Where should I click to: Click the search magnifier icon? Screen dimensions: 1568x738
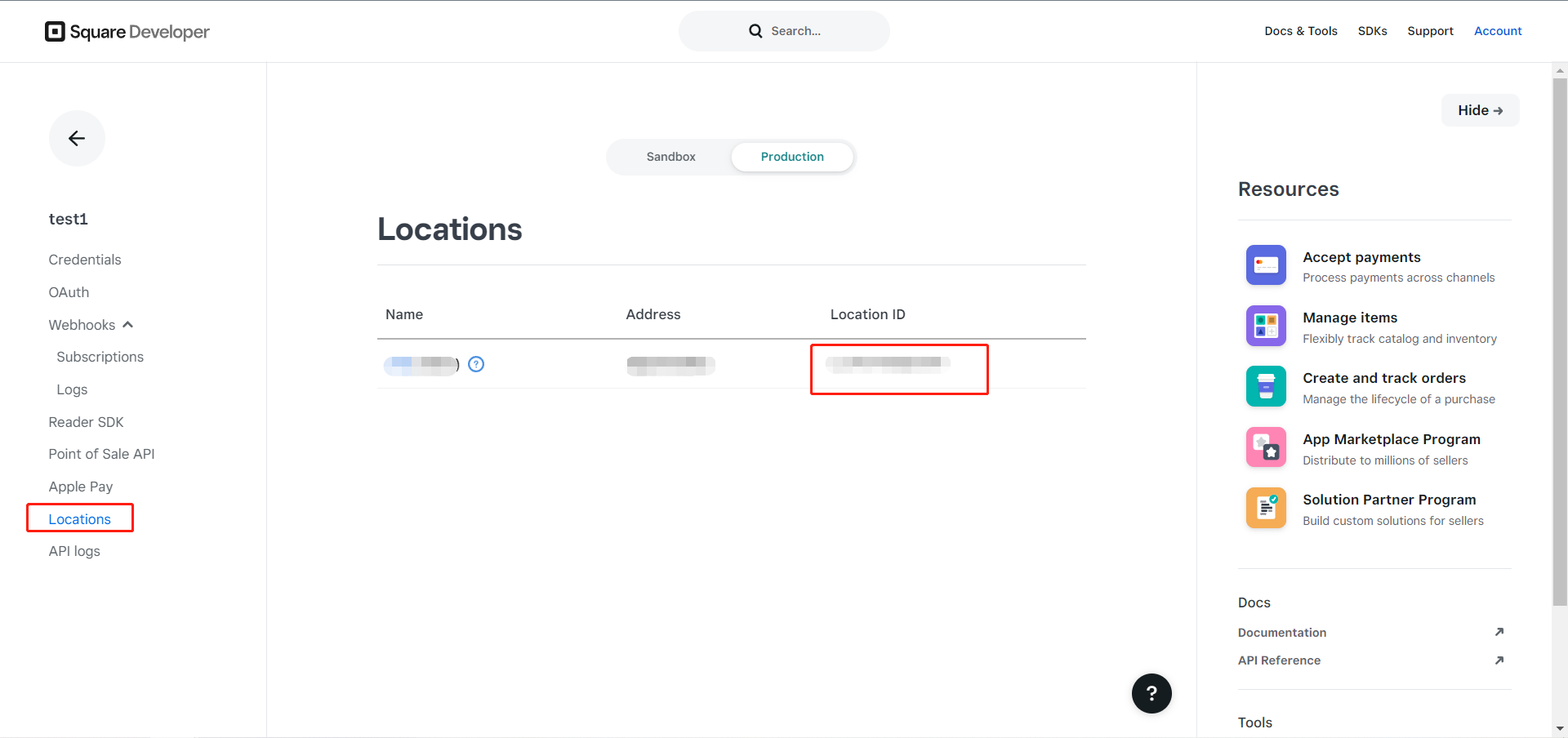pos(755,31)
